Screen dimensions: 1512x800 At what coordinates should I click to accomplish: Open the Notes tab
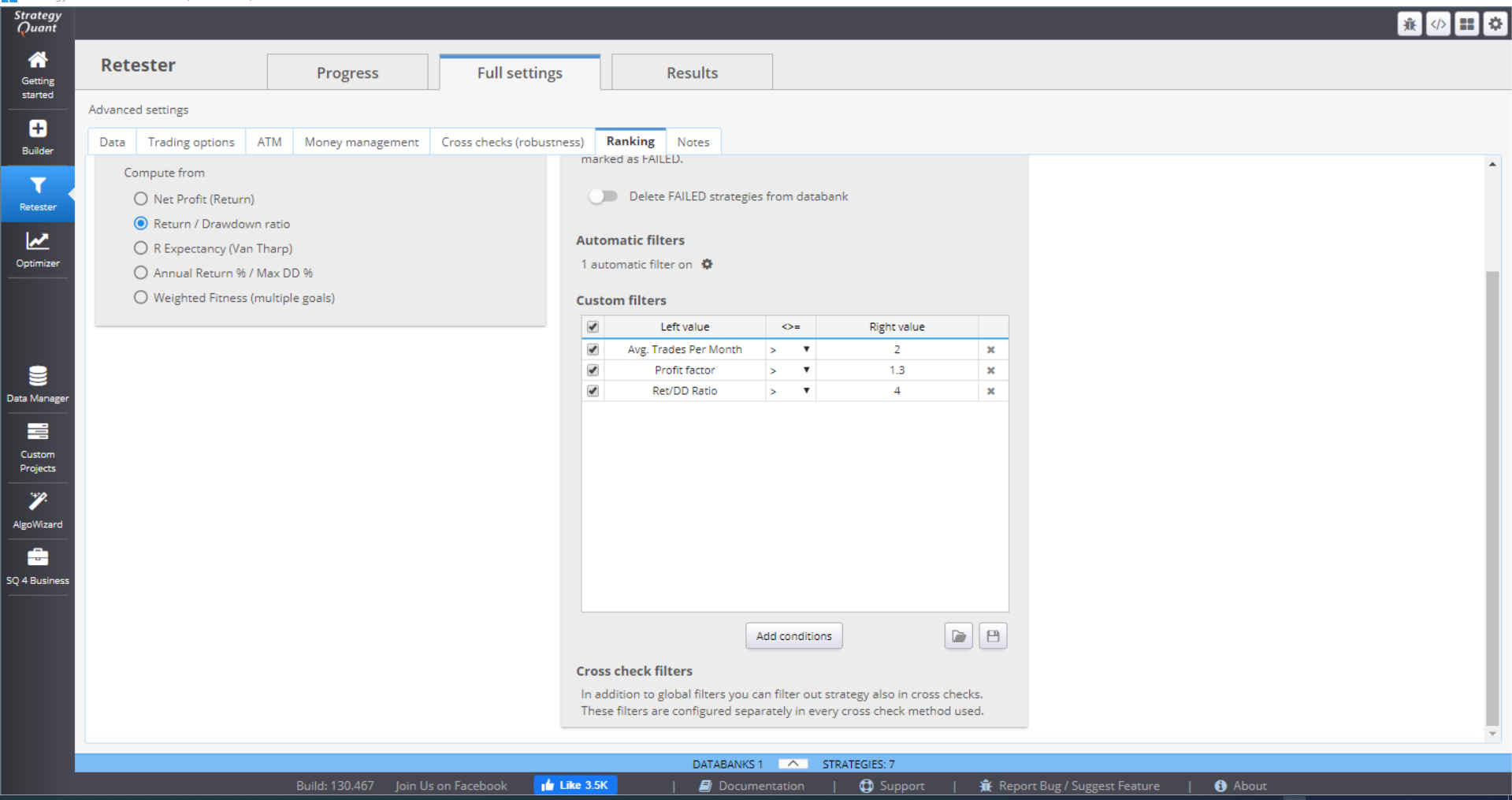(x=693, y=142)
